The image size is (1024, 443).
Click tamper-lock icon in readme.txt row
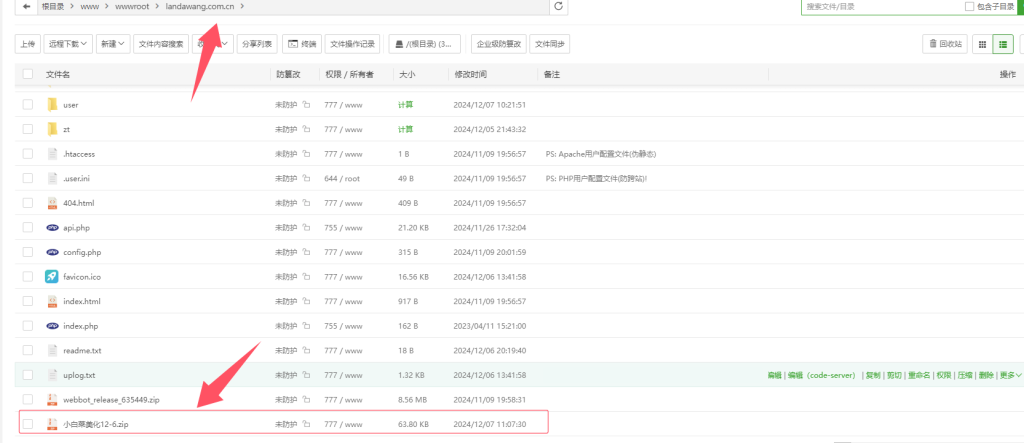click(x=306, y=350)
